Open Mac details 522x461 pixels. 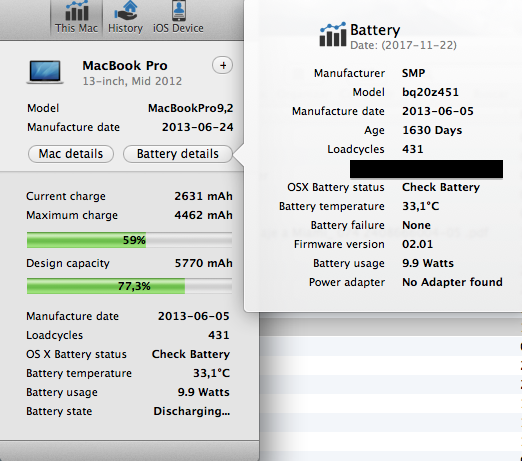pyautogui.click(x=71, y=154)
